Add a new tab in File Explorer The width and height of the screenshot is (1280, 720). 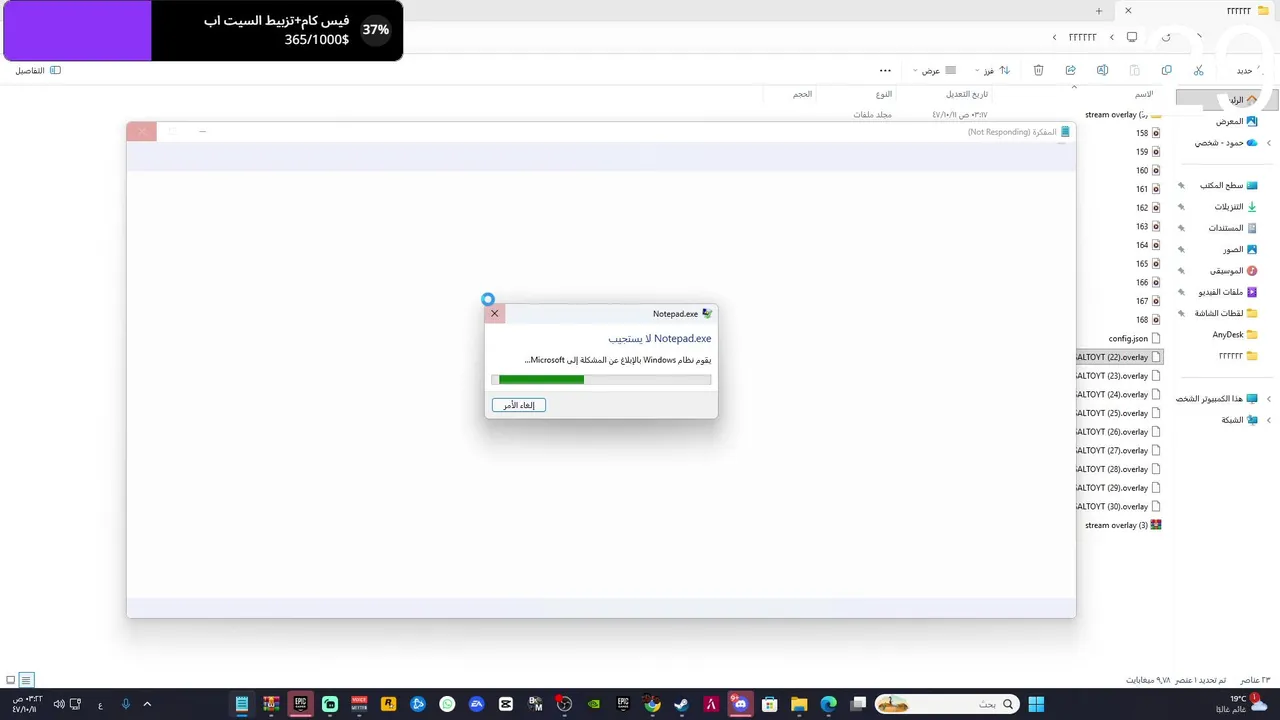[1099, 11]
